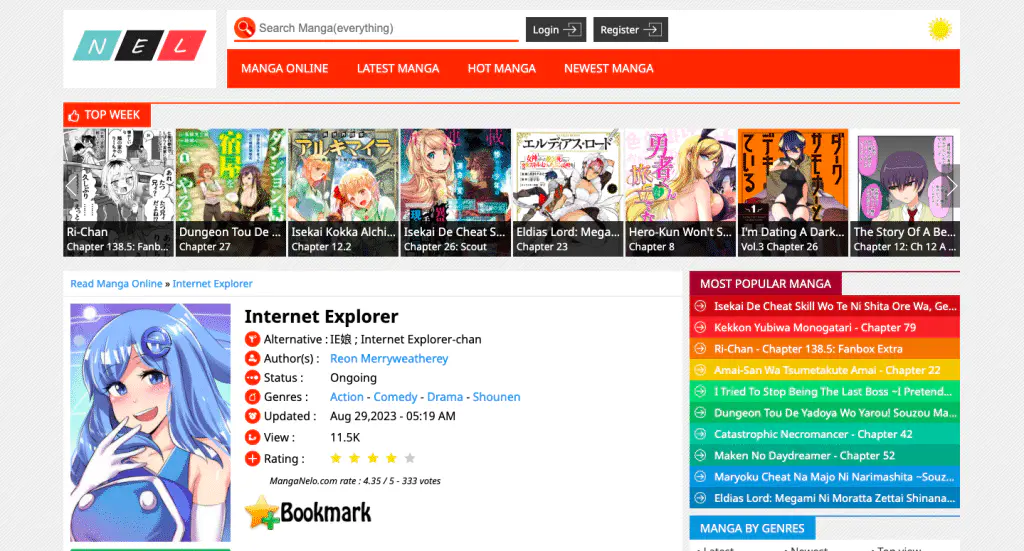Click arrow icon beside Eldias Lord Megami
The height and width of the screenshot is (551, 1024).
click(700, 498)
